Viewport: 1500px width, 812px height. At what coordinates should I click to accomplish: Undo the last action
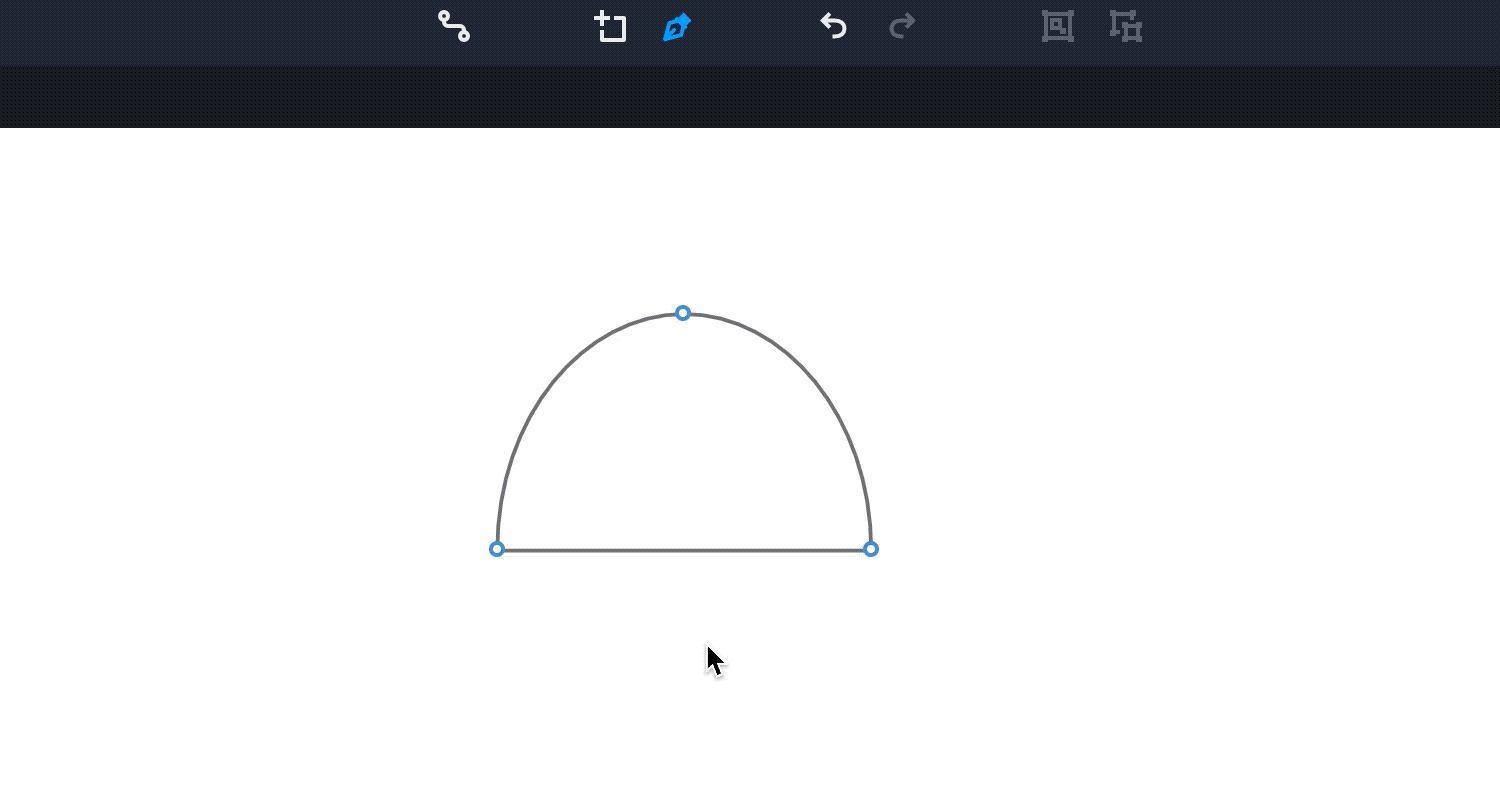pos(833,27)
